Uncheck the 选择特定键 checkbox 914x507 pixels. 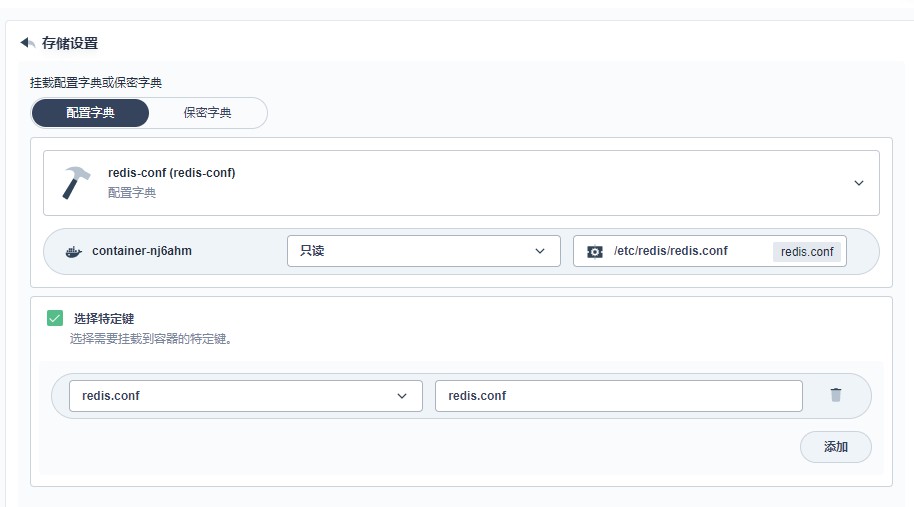coord(55,318)
